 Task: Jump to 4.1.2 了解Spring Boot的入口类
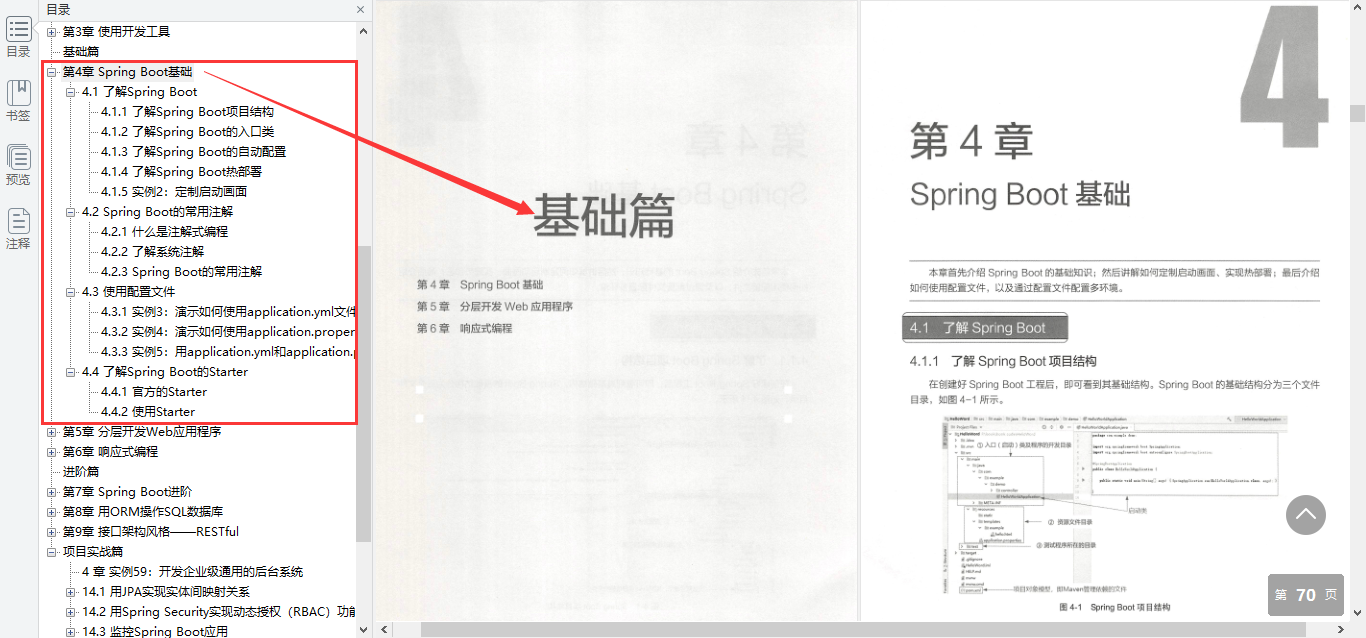187,132
